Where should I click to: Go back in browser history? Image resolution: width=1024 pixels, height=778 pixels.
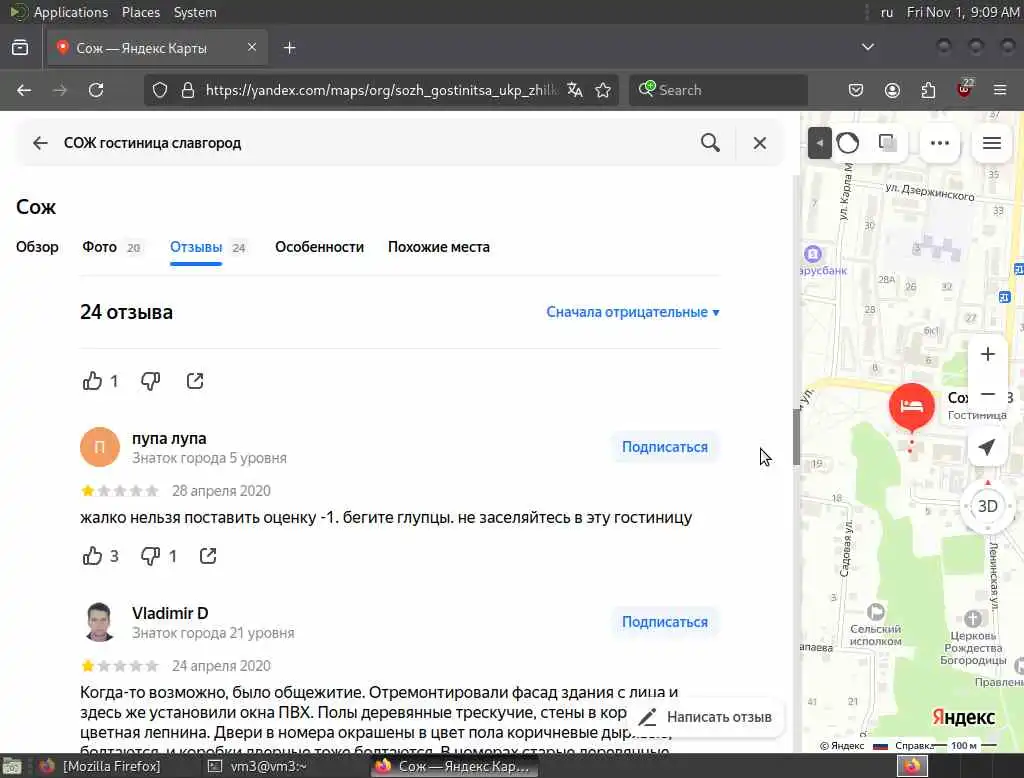[24, 90]
